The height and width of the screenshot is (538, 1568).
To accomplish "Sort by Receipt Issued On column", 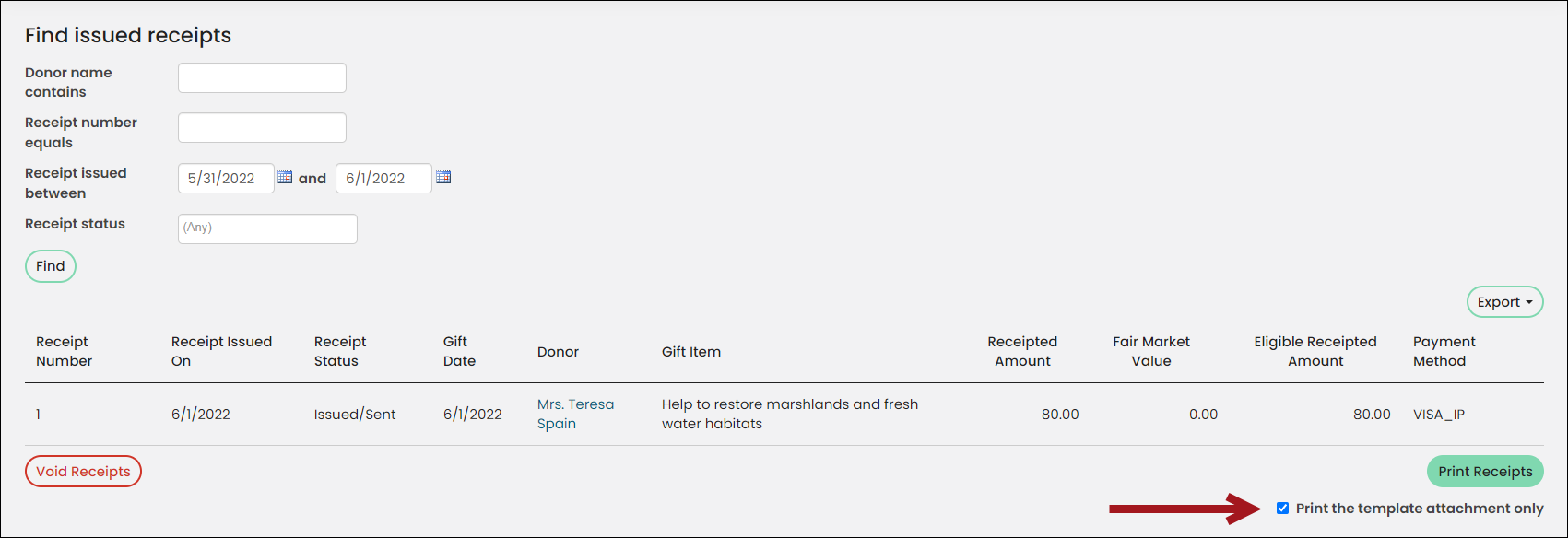I will (221, 351).
